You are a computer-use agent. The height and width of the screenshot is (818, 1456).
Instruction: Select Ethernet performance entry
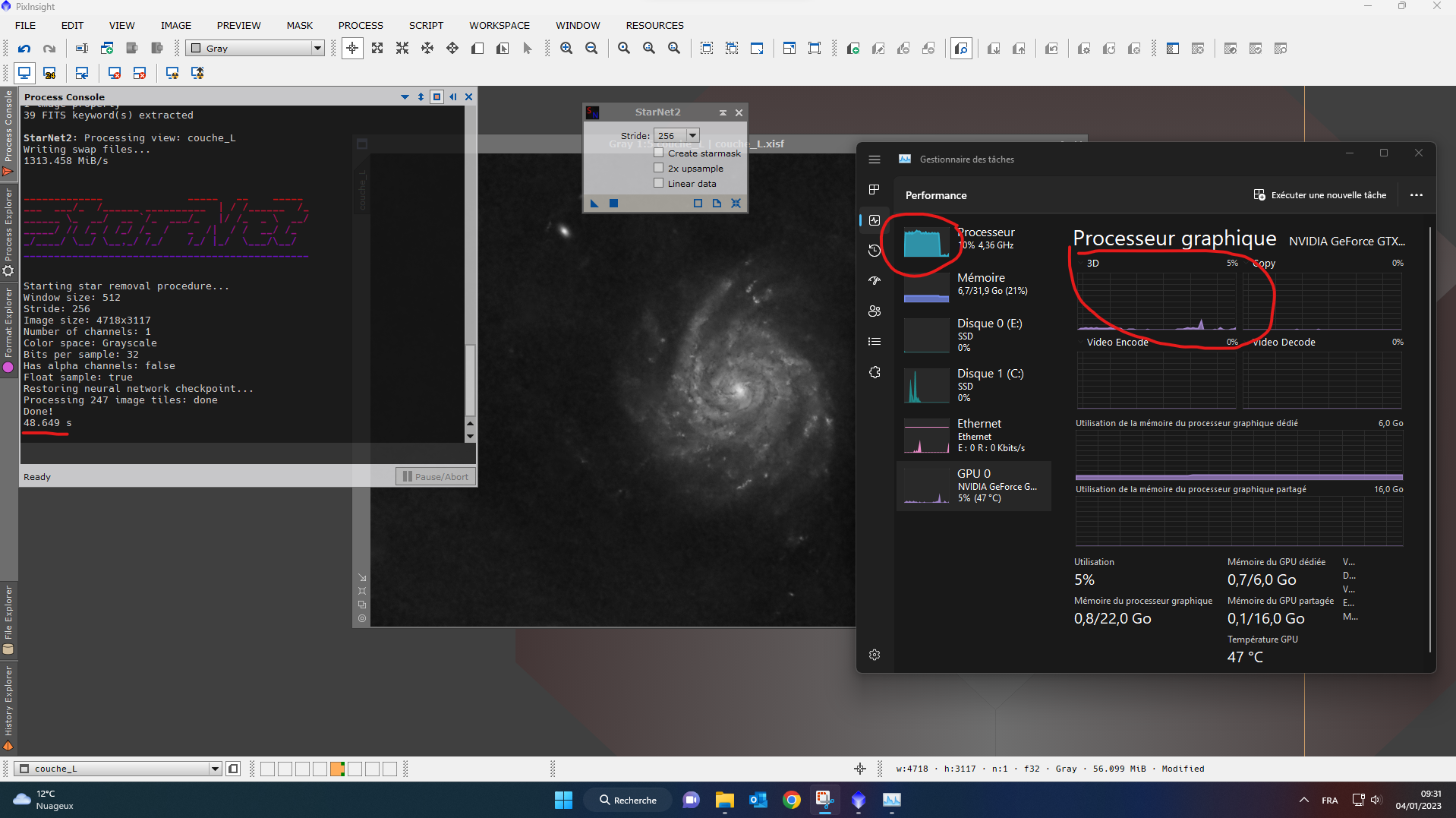pos(974,435)
